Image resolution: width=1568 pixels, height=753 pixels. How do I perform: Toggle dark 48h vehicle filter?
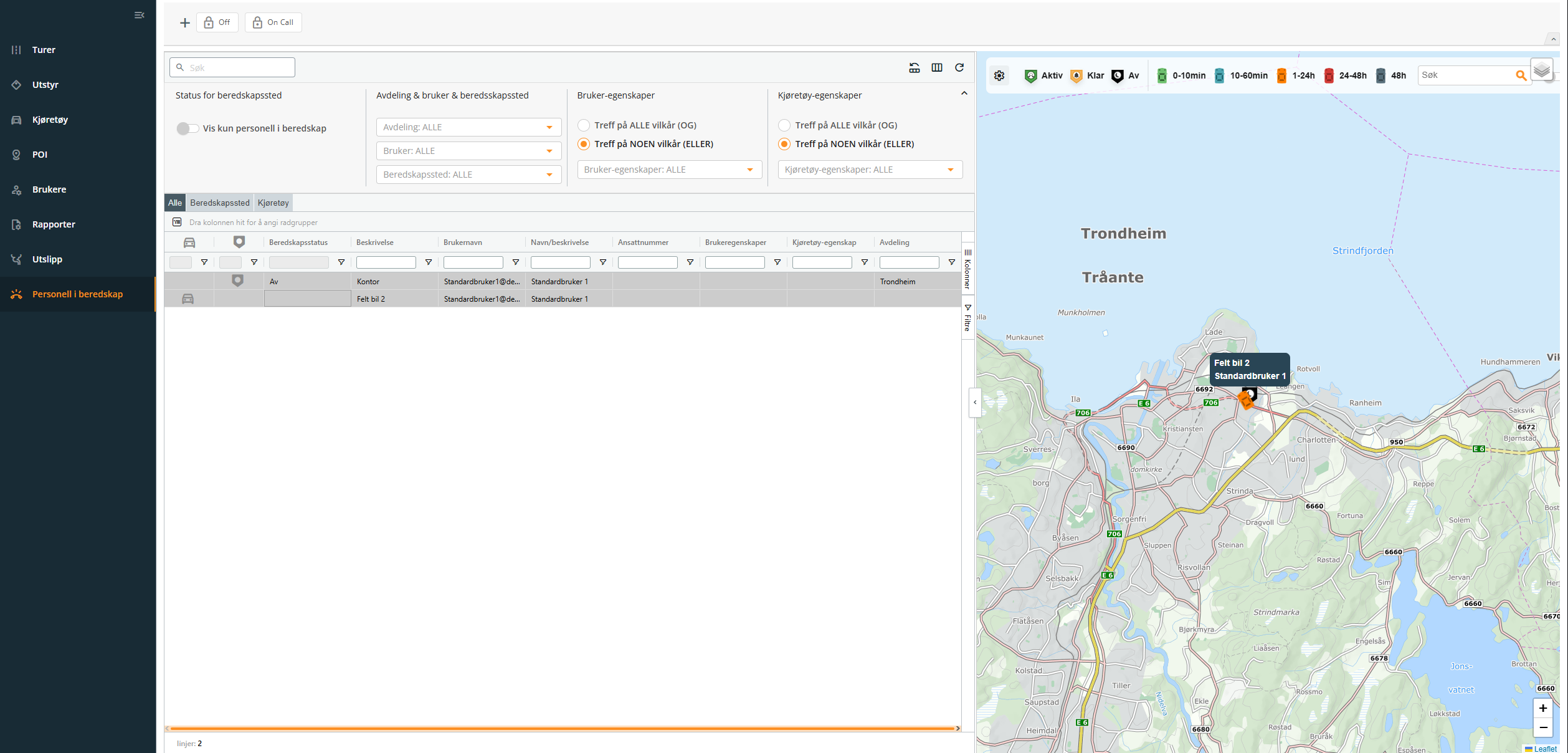coord(1380,76)
